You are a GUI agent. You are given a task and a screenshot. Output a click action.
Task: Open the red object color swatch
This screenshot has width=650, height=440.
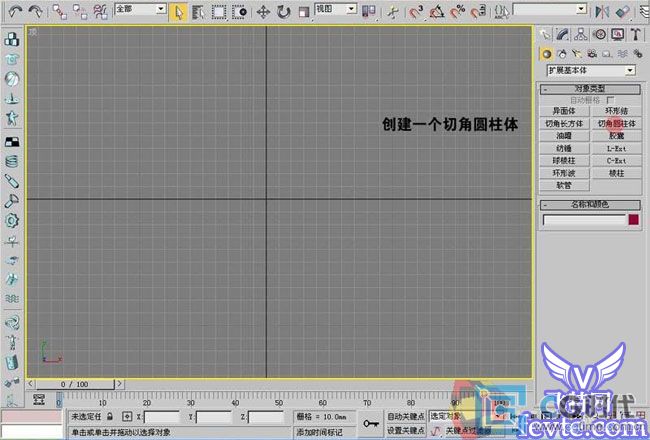point(633,219)
